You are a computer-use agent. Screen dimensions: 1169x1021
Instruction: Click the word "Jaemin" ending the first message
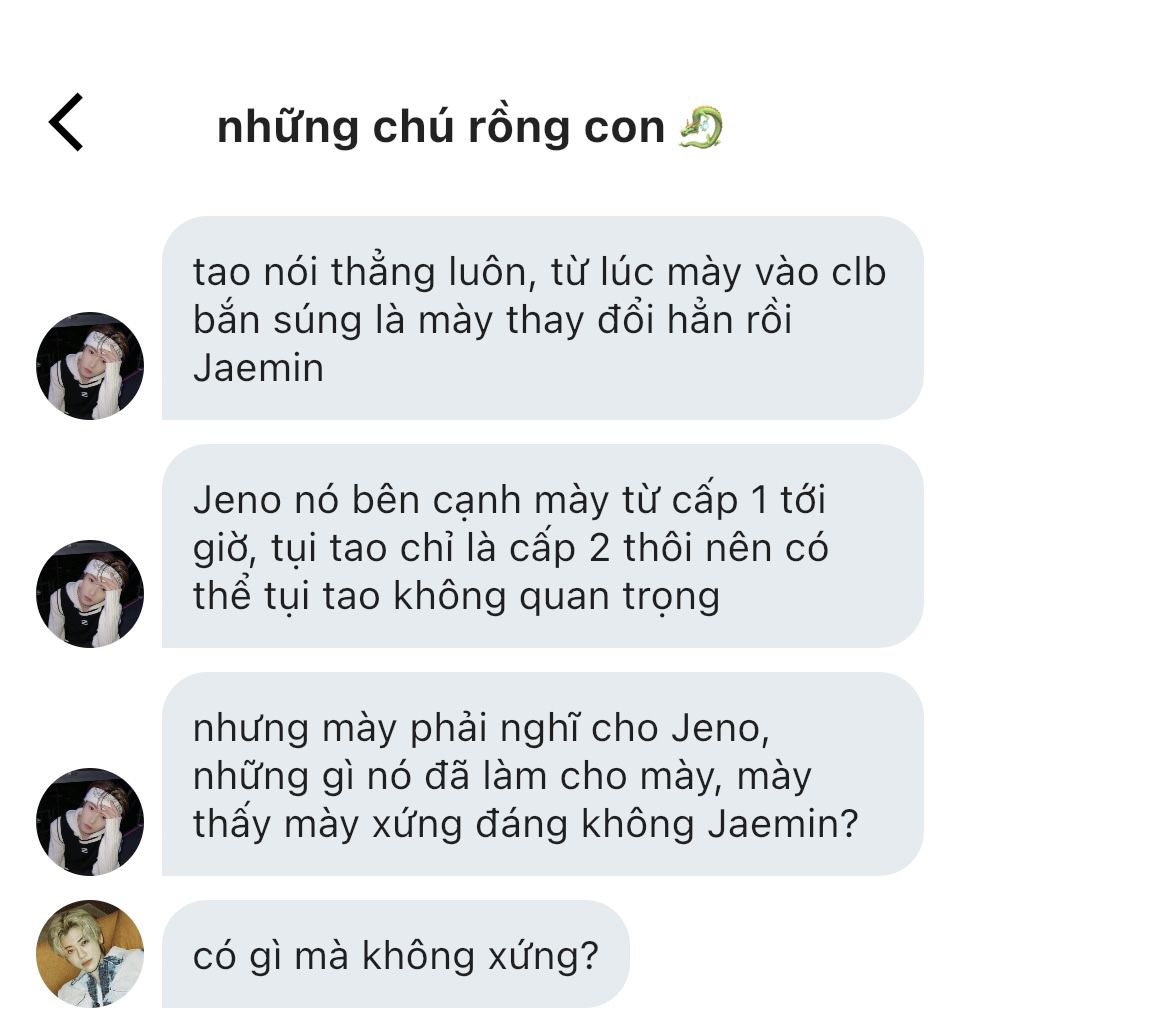(x=258, y=368)
